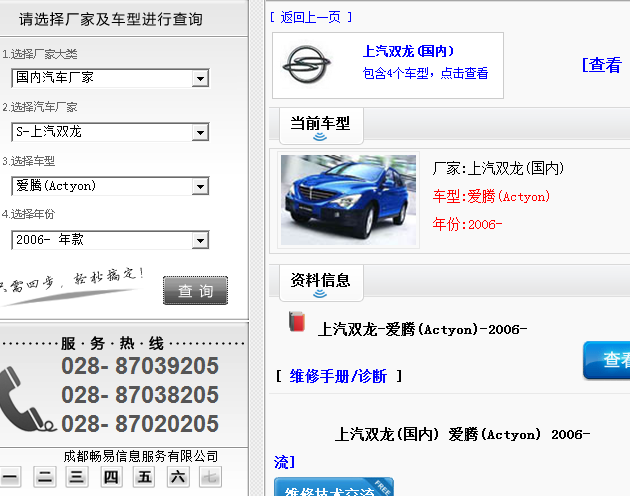Click hotline number 028-87020205
The image size is (630, 496).
(140, 424)
